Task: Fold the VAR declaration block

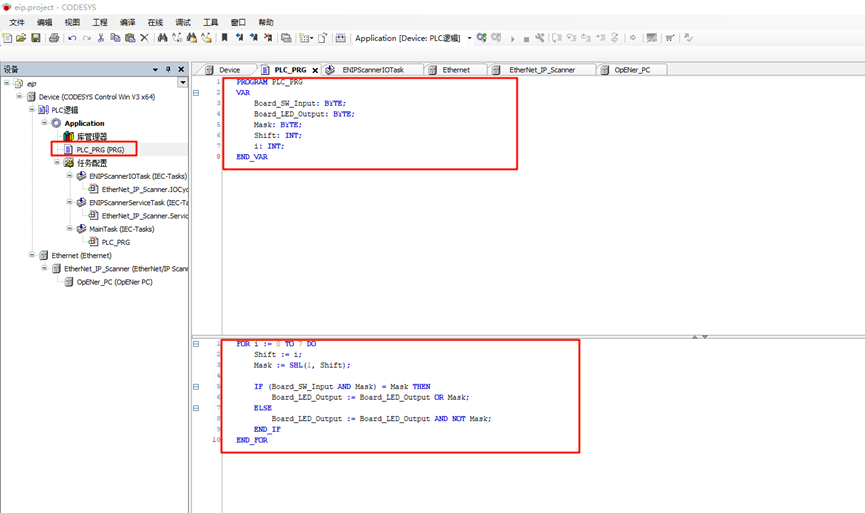Action: pos(196,93)
